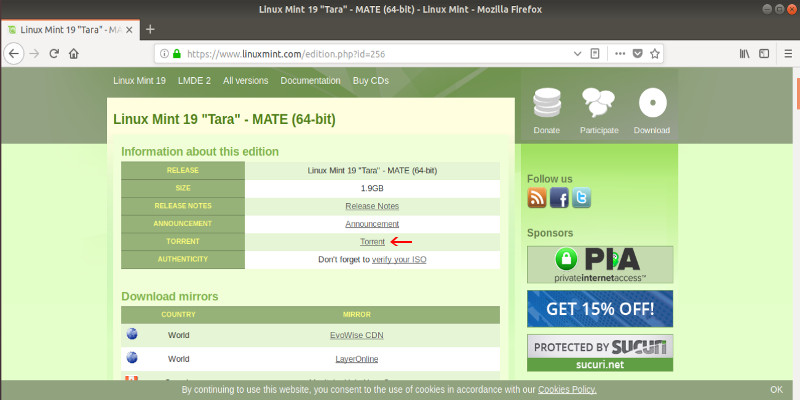This screenshot has width=800, height=400.
Task: Click the MIRROR column header
Action: coord(357,315)
